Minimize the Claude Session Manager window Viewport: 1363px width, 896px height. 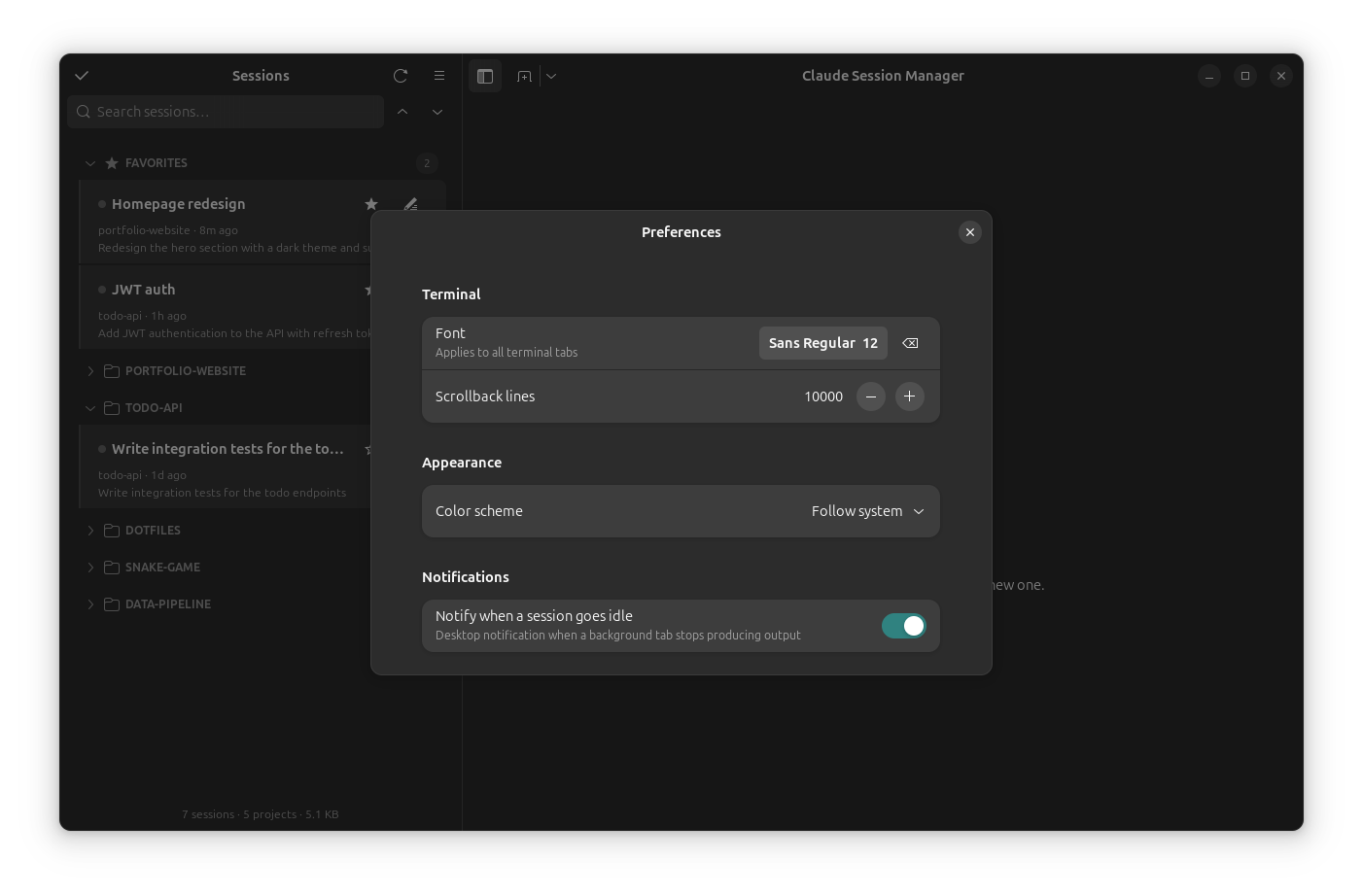pos(1209,76)
